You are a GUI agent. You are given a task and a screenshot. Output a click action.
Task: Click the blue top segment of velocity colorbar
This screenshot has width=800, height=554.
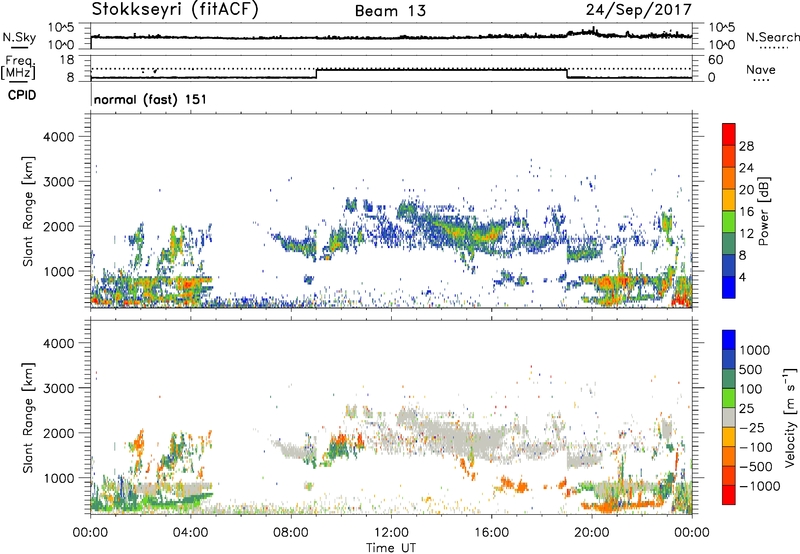click(x=729, y=340)
